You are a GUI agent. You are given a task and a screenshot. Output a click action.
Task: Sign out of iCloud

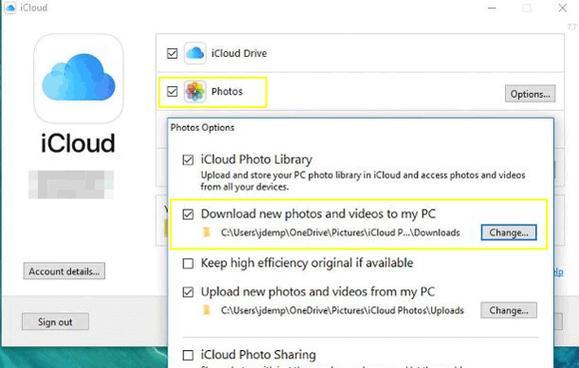point(55,322)
